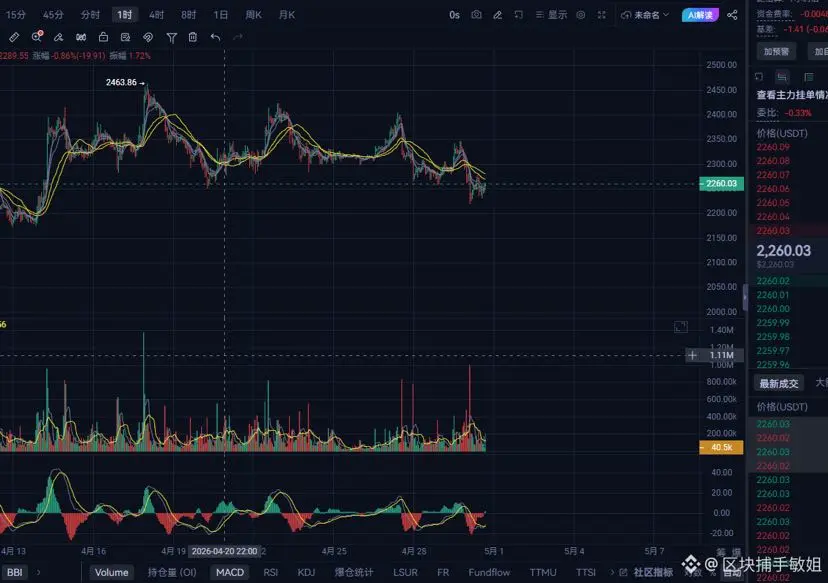Toggle the LSUR indicator
Viewport: 828px width, 583px height.
point(405,572)
